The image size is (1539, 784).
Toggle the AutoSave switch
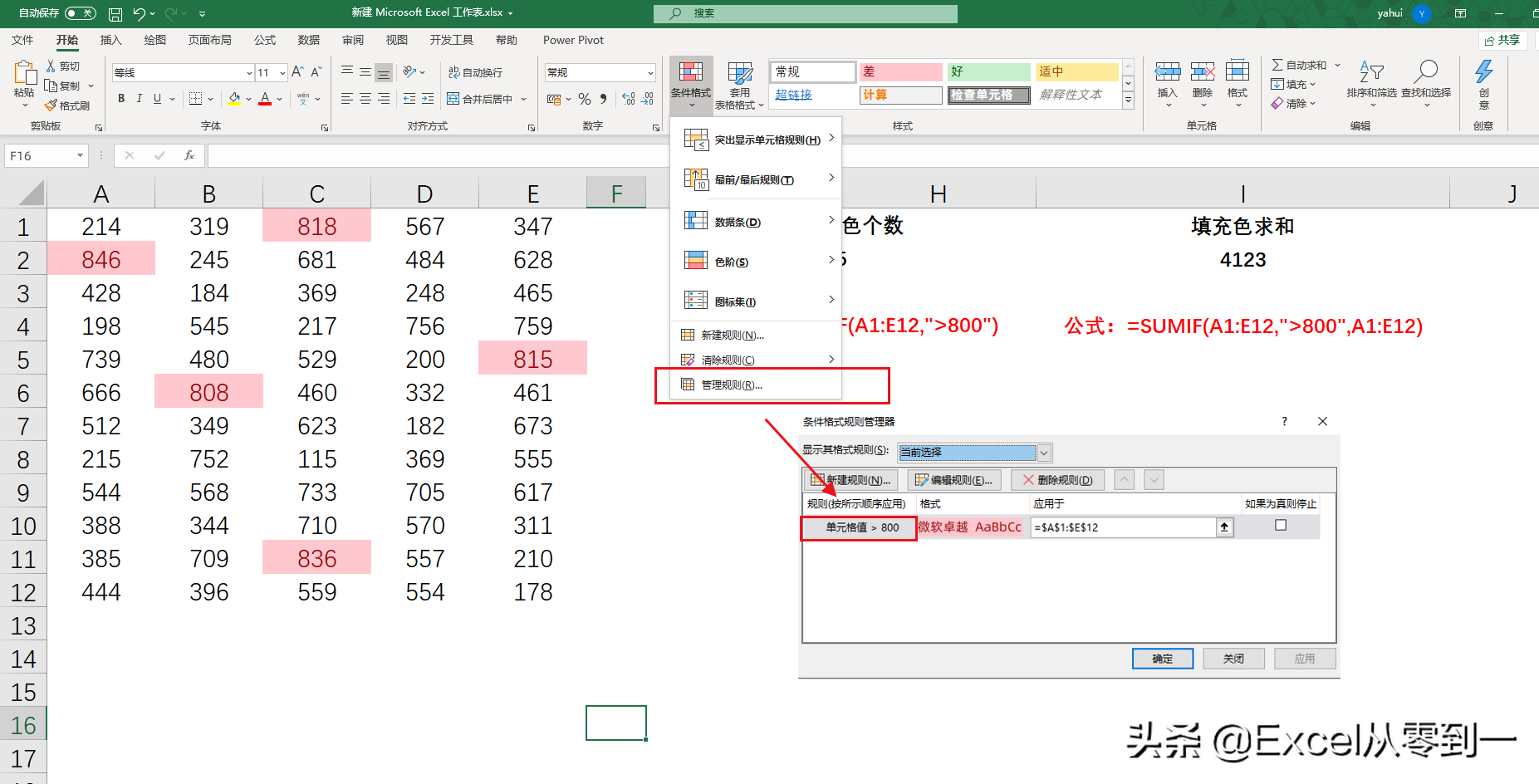(80, 13)
